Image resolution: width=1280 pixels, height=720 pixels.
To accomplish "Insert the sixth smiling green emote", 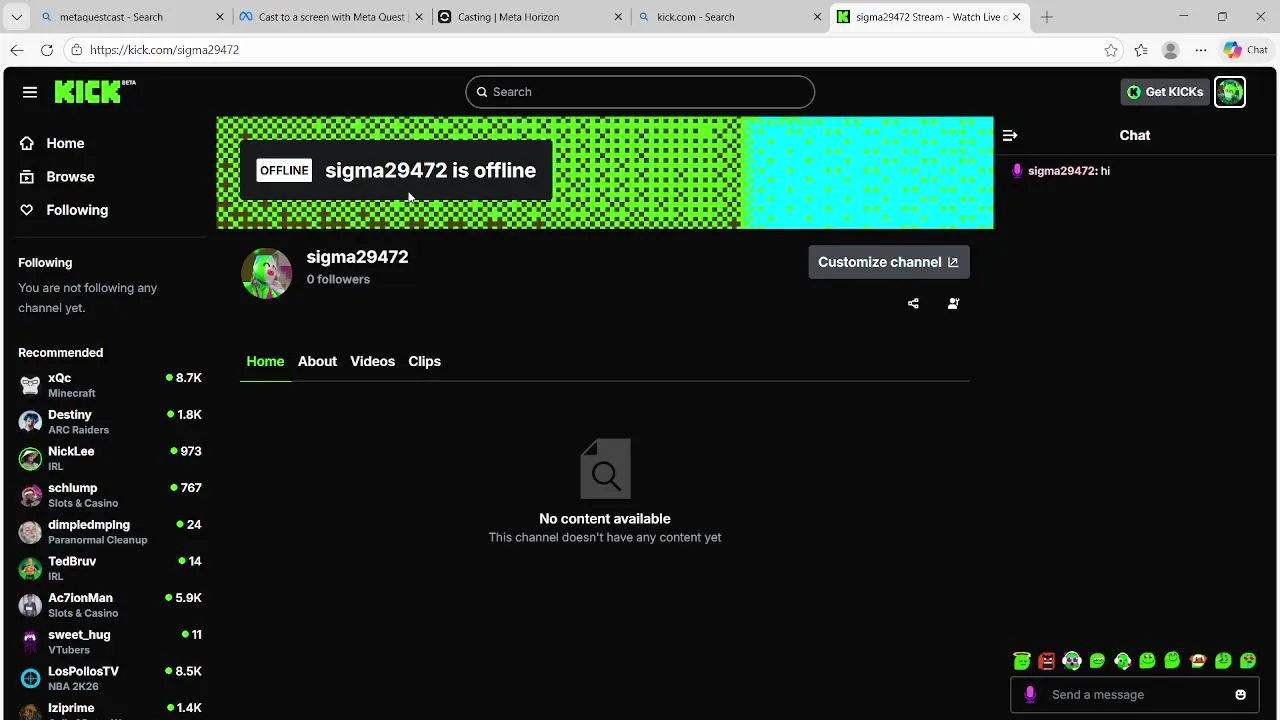I will coord(1147,661).
